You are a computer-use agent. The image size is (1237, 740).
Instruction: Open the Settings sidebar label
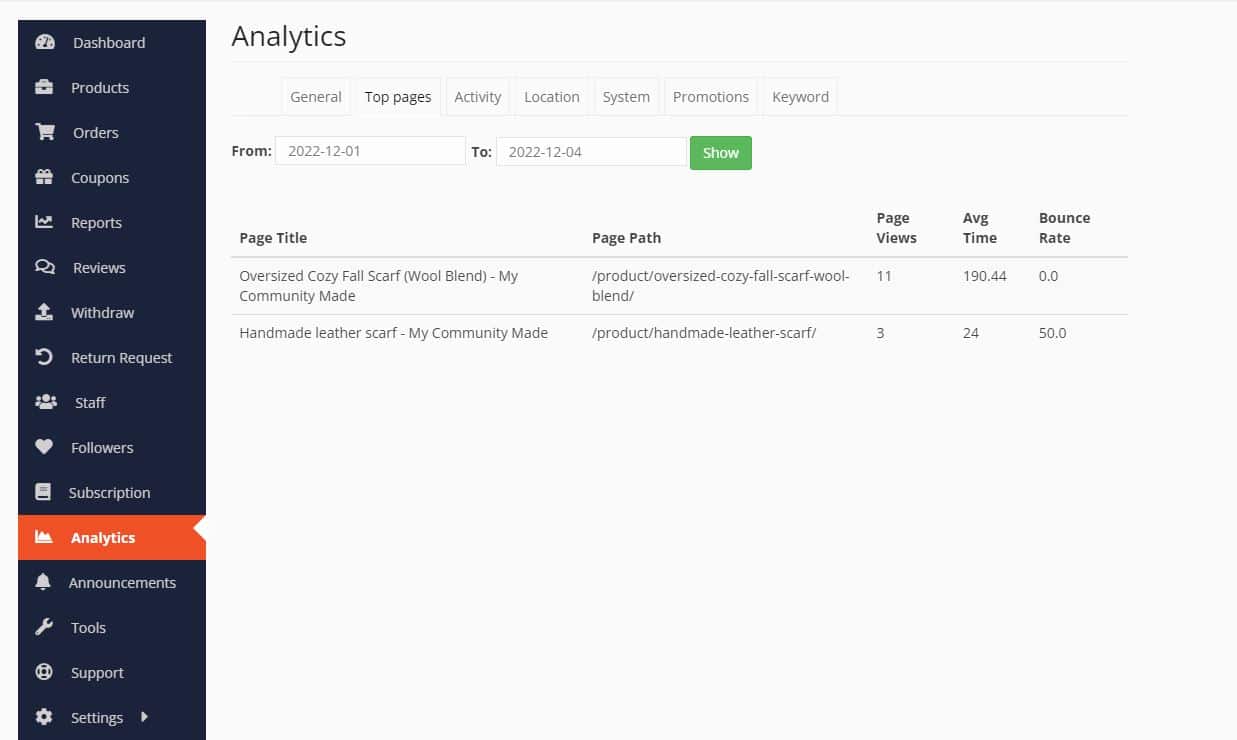97,717
